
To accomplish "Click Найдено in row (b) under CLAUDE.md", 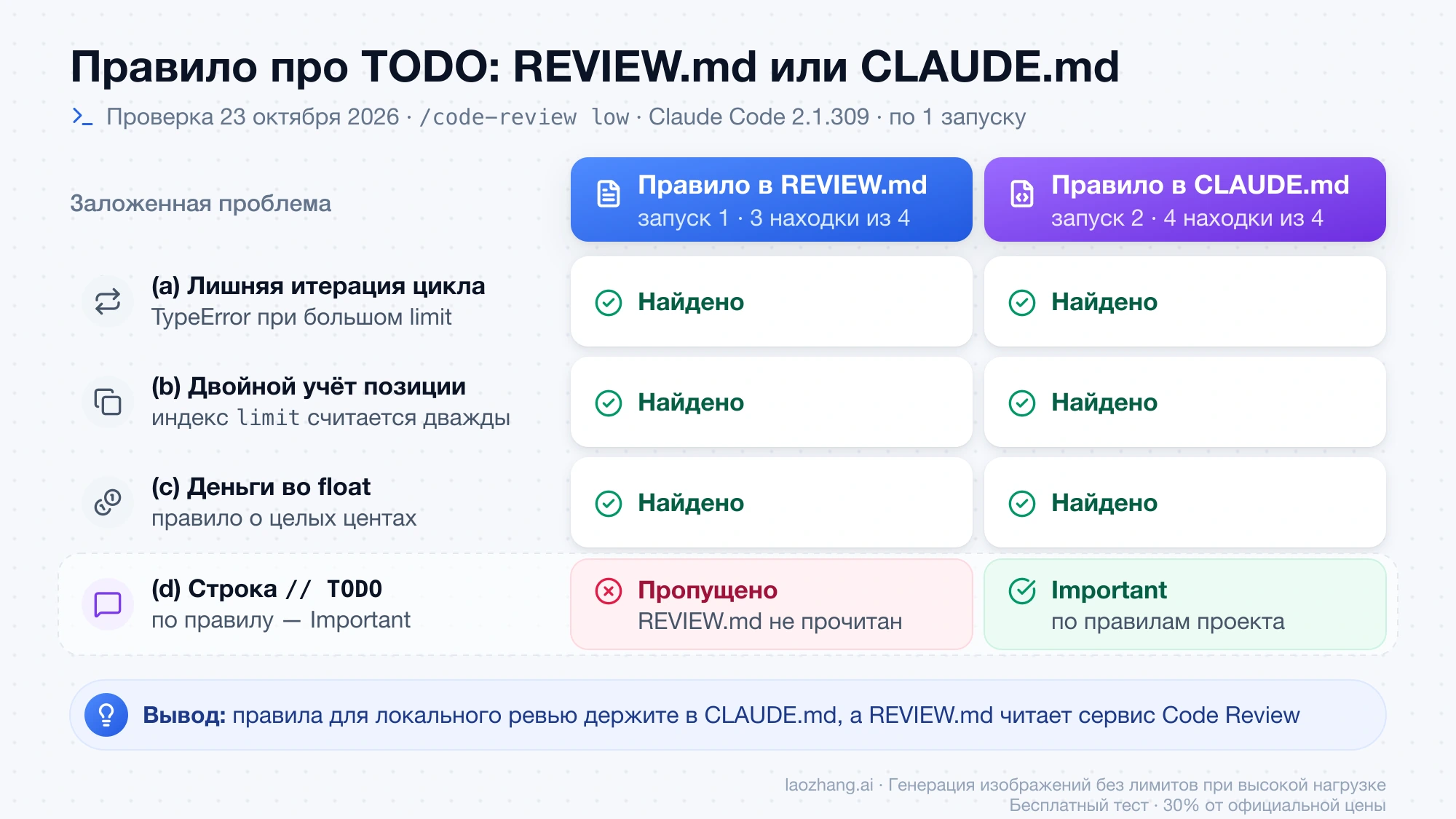I will click(1104, 403).
